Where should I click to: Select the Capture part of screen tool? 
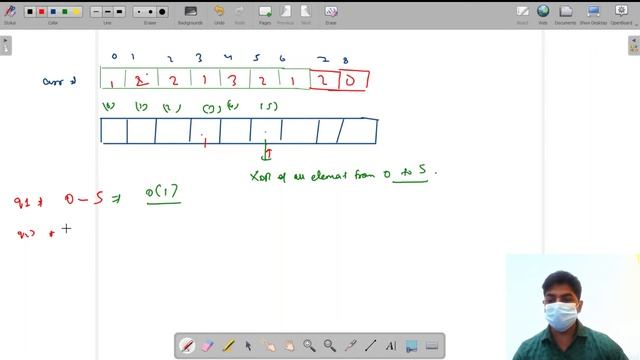[x=411, y=346]
